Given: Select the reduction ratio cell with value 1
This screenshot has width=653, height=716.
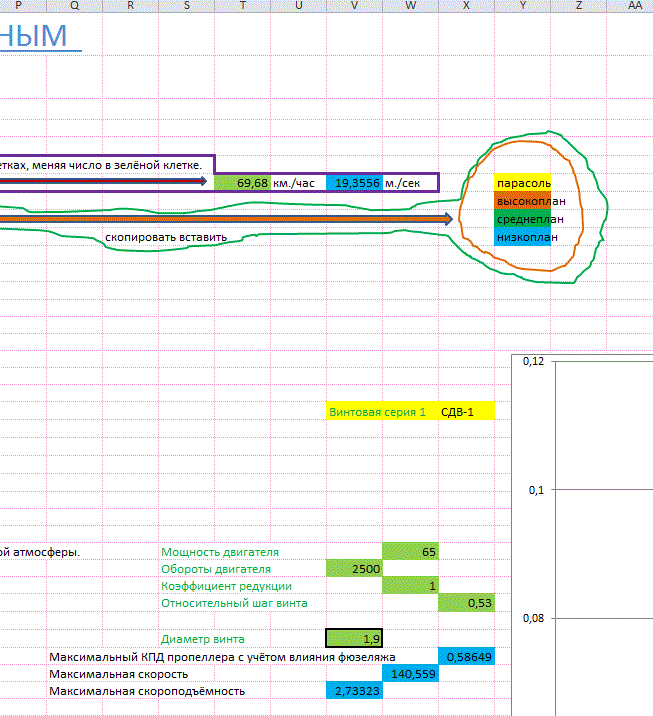Looking at the screenshot, I should click(410, 585).
